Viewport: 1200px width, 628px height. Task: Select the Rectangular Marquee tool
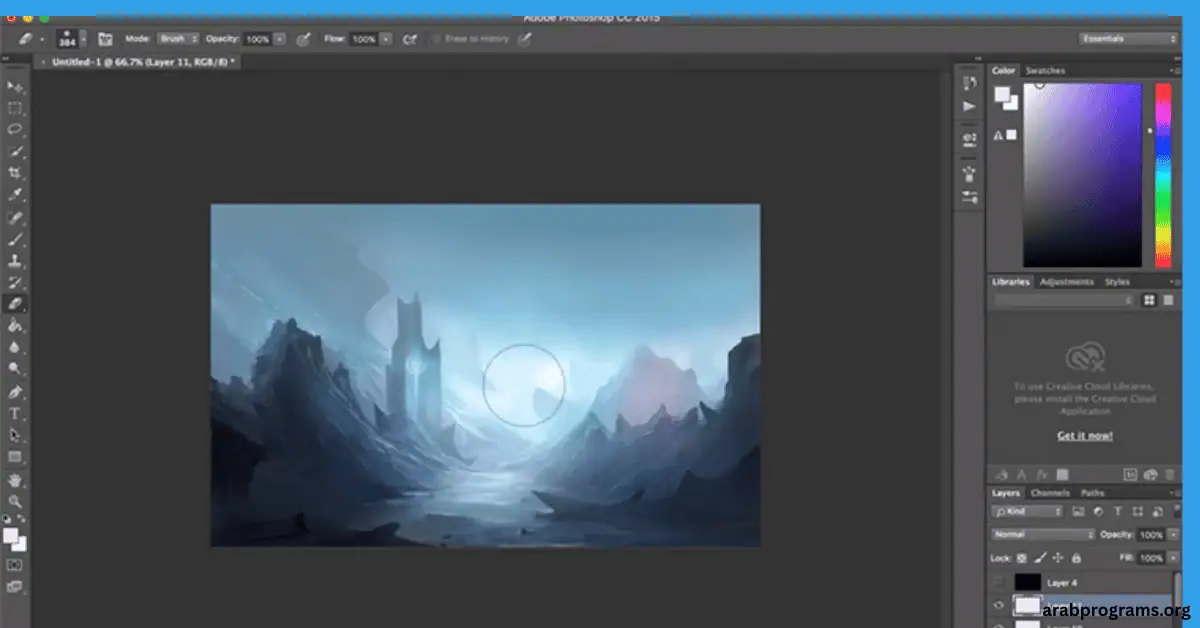[x=15, y=109]
